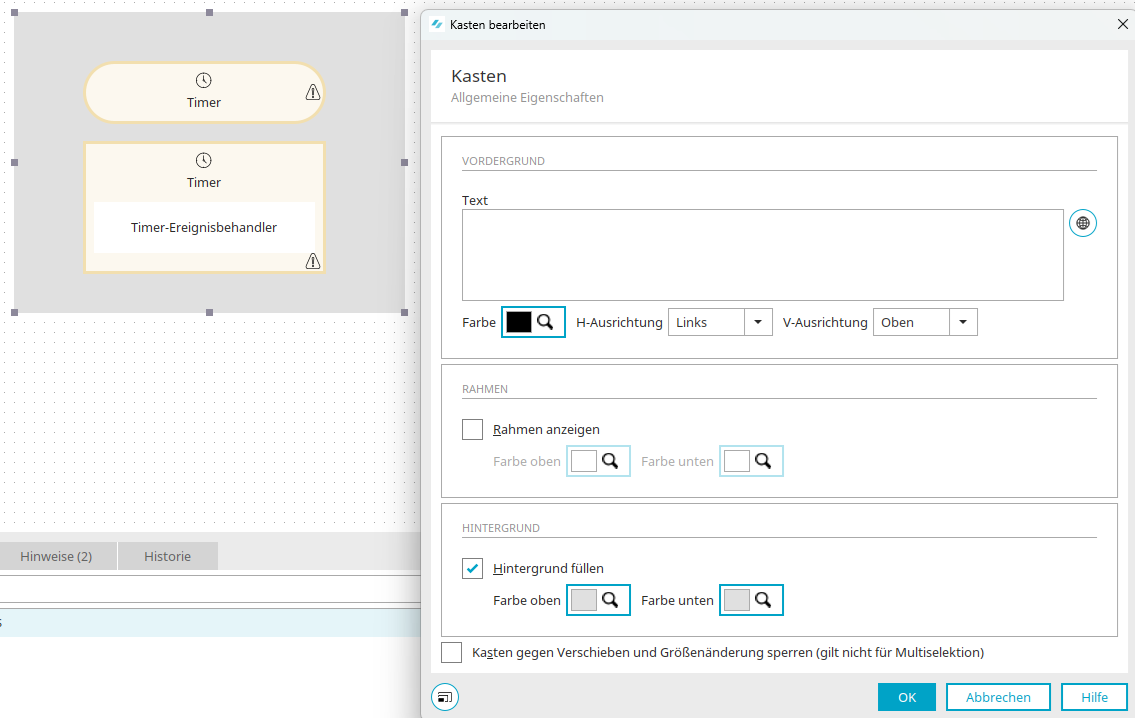This screenshot has width=1135, height=718.
Task: Click the grey Hintergrund Farbe unten swatch
Action: coord(737,600)
